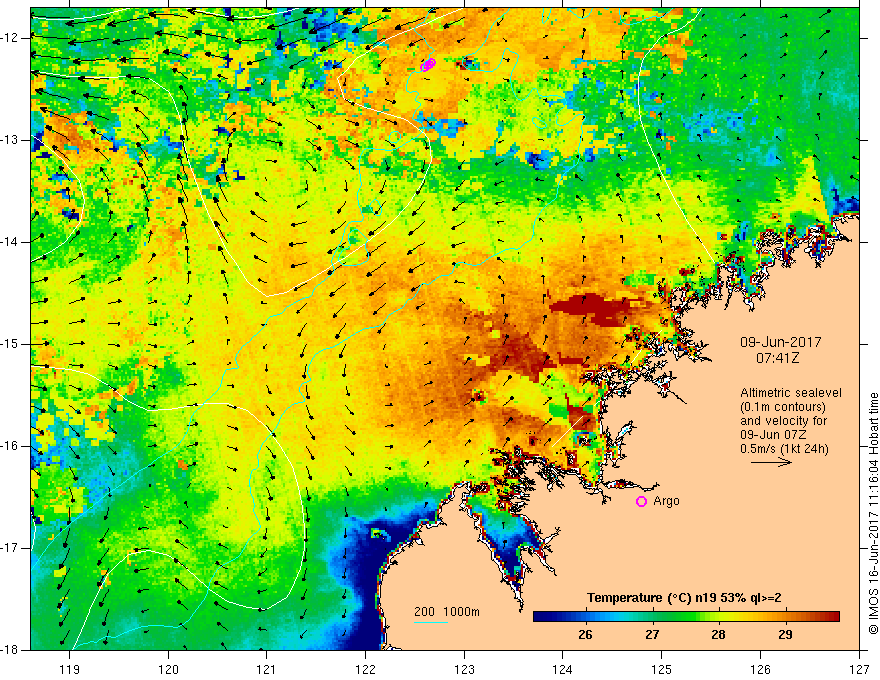880x680 pixels.
Task: Click the 26 tick label on color bar
Action: click(x=585, y=635)
